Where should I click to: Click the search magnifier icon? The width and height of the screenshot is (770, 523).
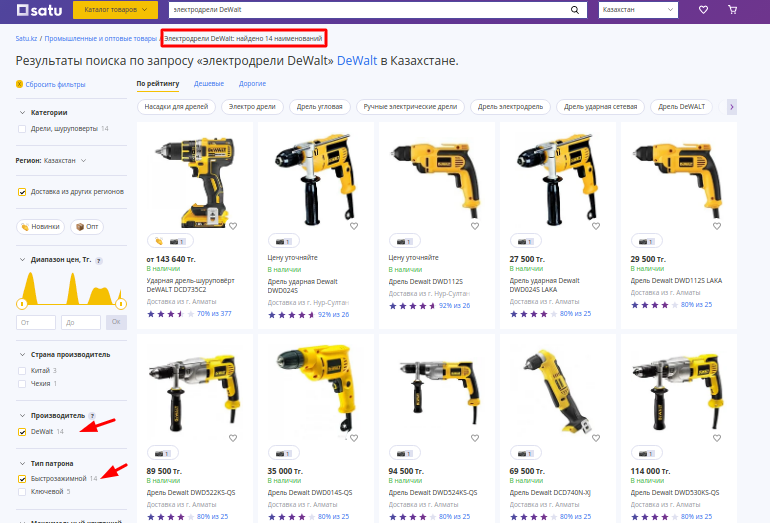point(575,10)
